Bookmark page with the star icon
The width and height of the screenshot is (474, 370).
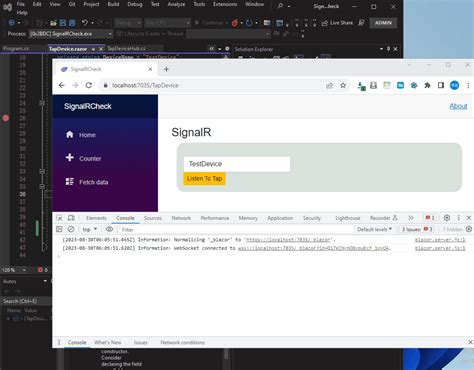tap(343, 85)
